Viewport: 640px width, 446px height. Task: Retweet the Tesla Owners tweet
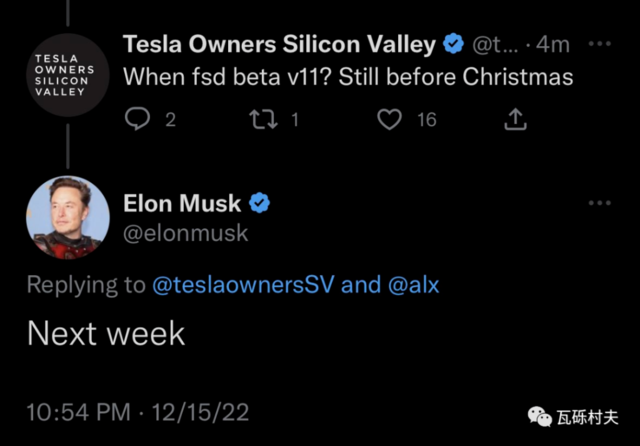coord(263,120)
